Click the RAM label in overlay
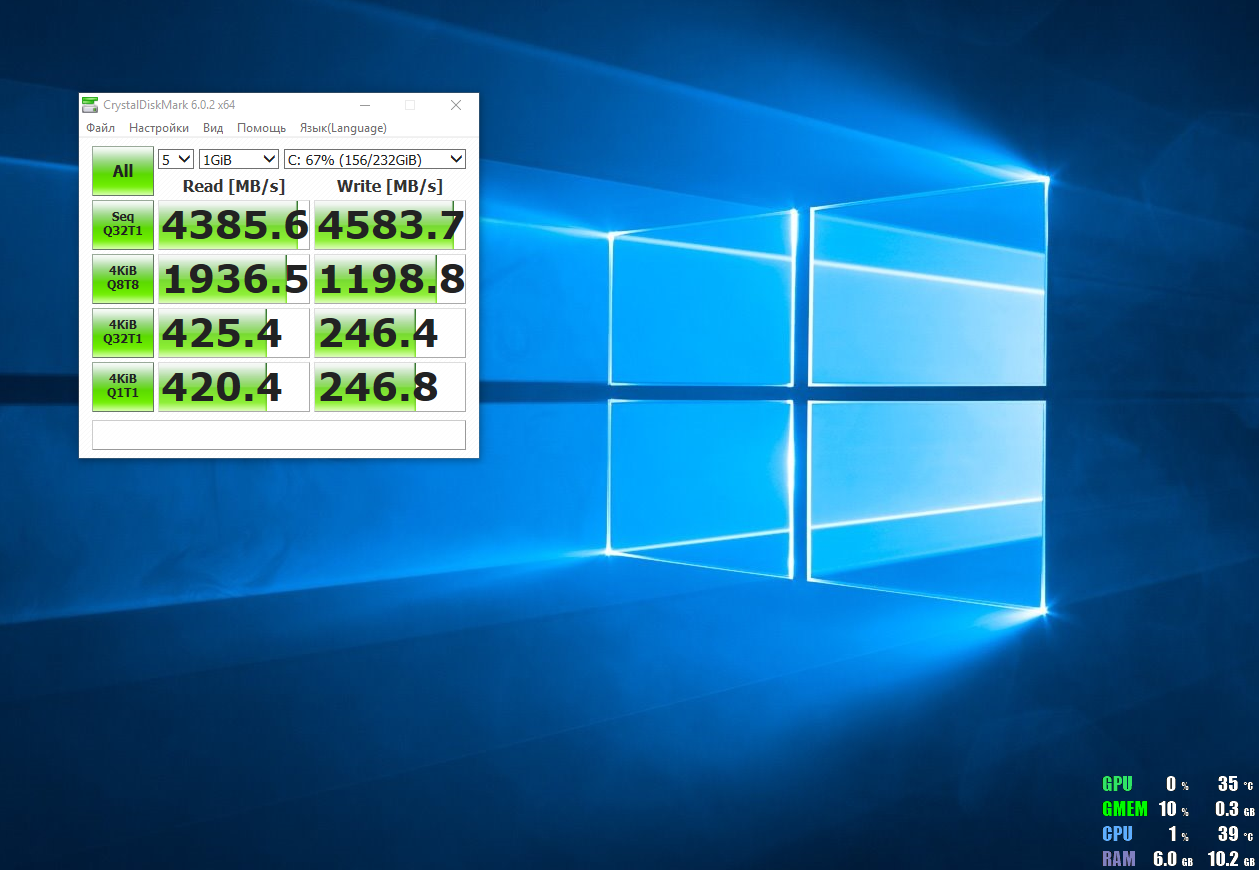Screen dimensions: 1259x870 [1119, 859]
